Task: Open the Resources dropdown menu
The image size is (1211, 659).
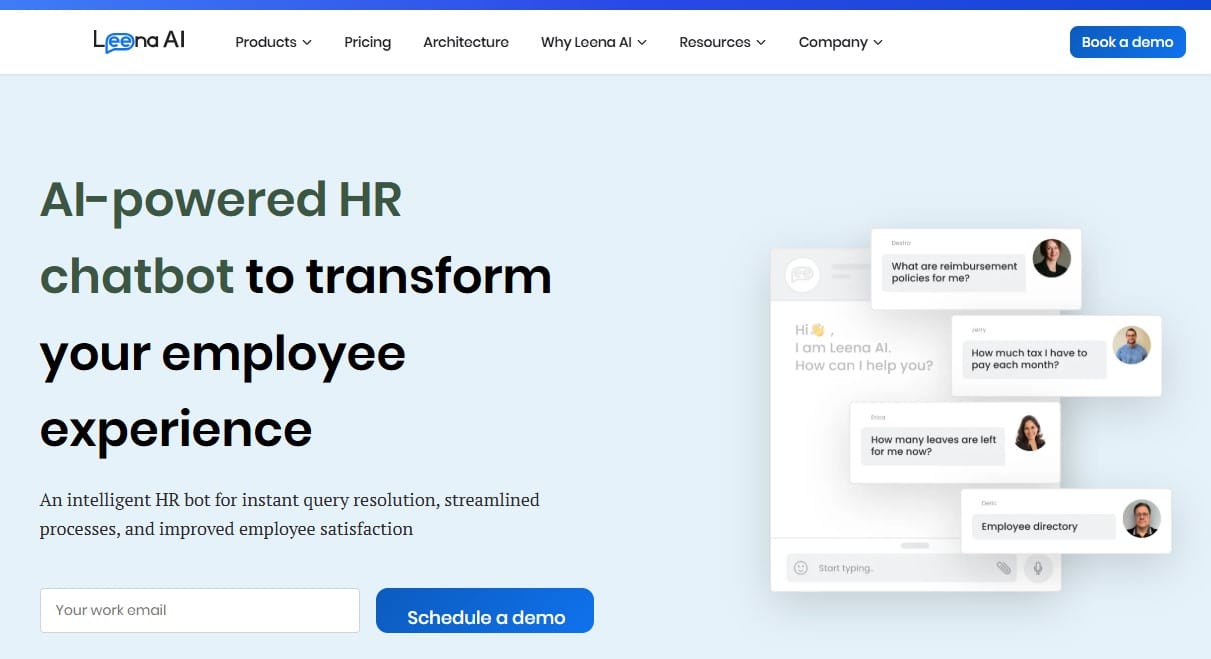Action: click(x=722, y=42)
